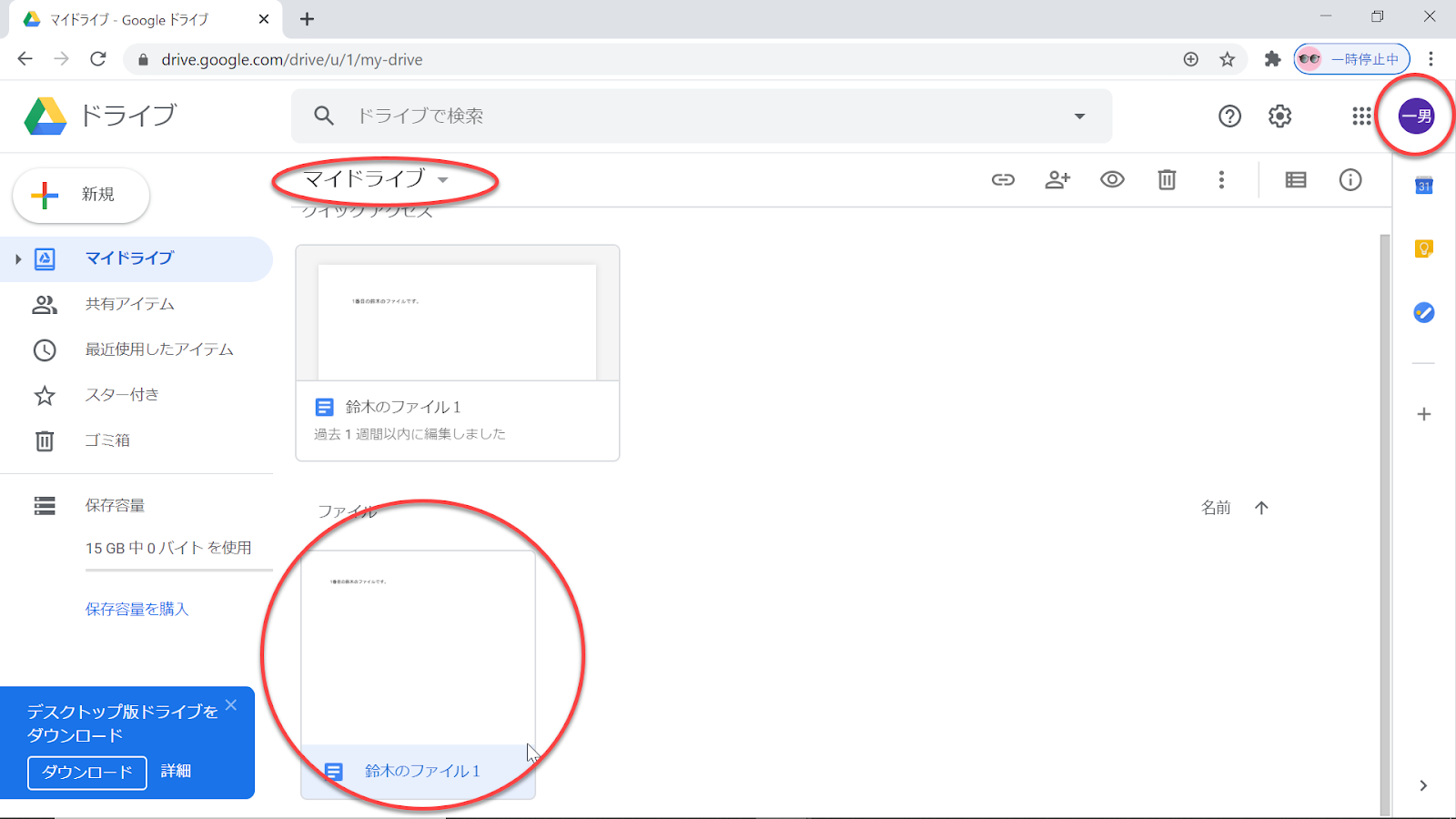Click the storage usage progress bar

point(178,570)
